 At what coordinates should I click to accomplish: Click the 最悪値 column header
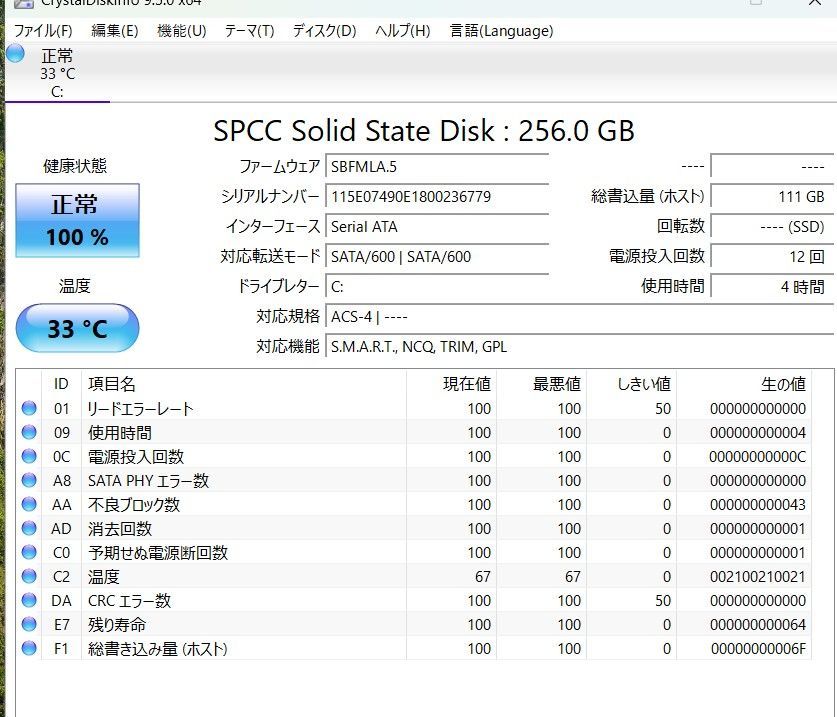[x=542, y=384]
